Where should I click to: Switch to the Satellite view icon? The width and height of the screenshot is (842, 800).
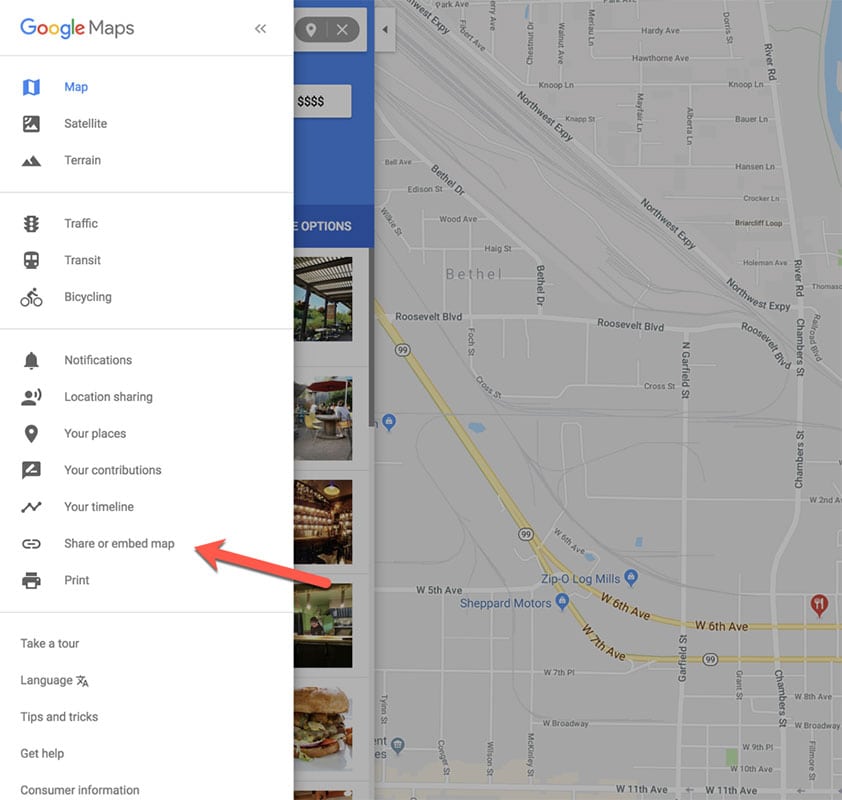pos(31,123)
